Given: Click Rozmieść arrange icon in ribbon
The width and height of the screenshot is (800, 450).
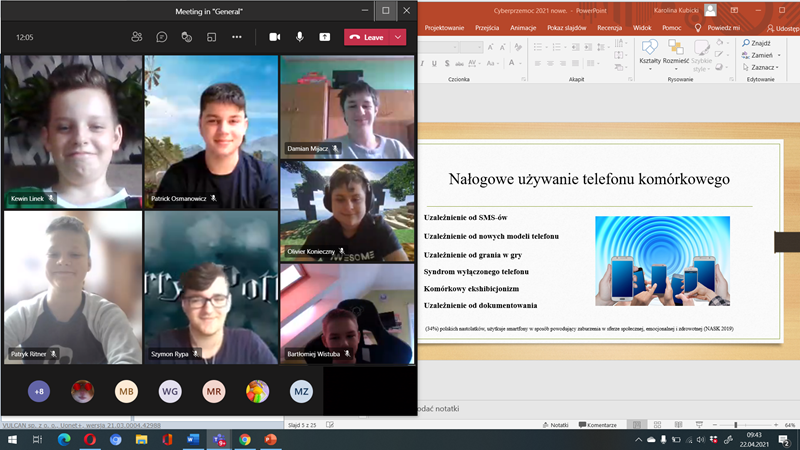Looking at the screenshot, I should [676, 52].
